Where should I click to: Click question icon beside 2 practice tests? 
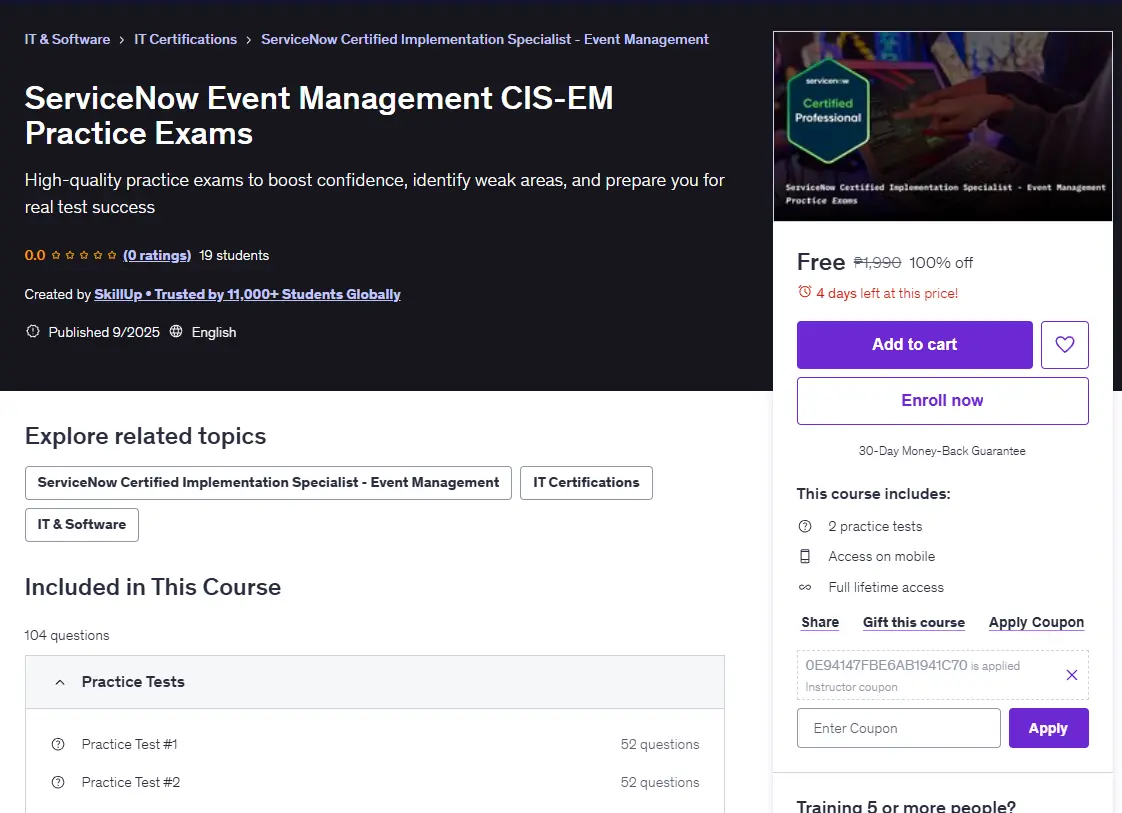(x=805, y=526)
